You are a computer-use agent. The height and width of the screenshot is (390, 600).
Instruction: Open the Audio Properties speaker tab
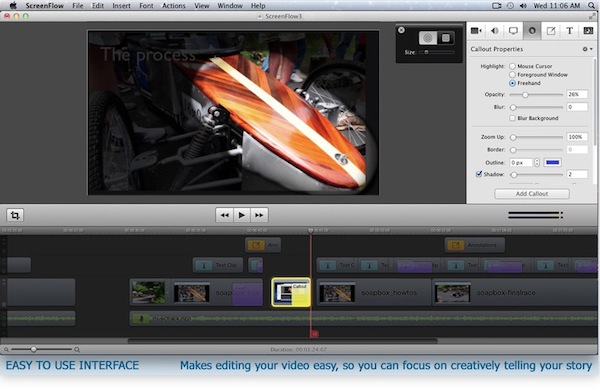(x=495, y=31)
